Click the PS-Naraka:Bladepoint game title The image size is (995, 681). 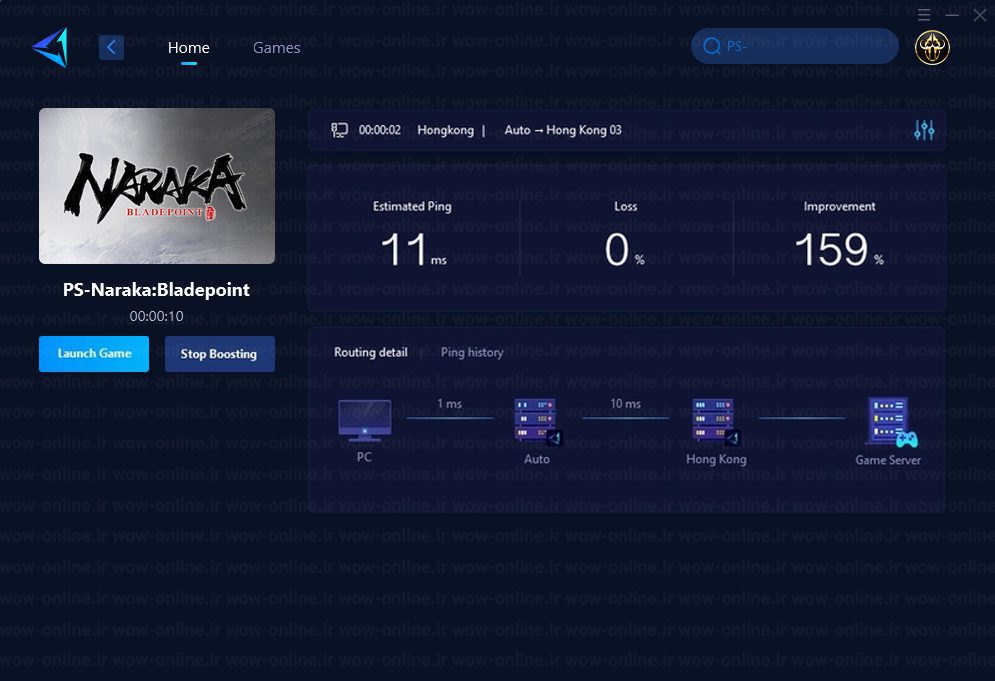pos(156,290)
